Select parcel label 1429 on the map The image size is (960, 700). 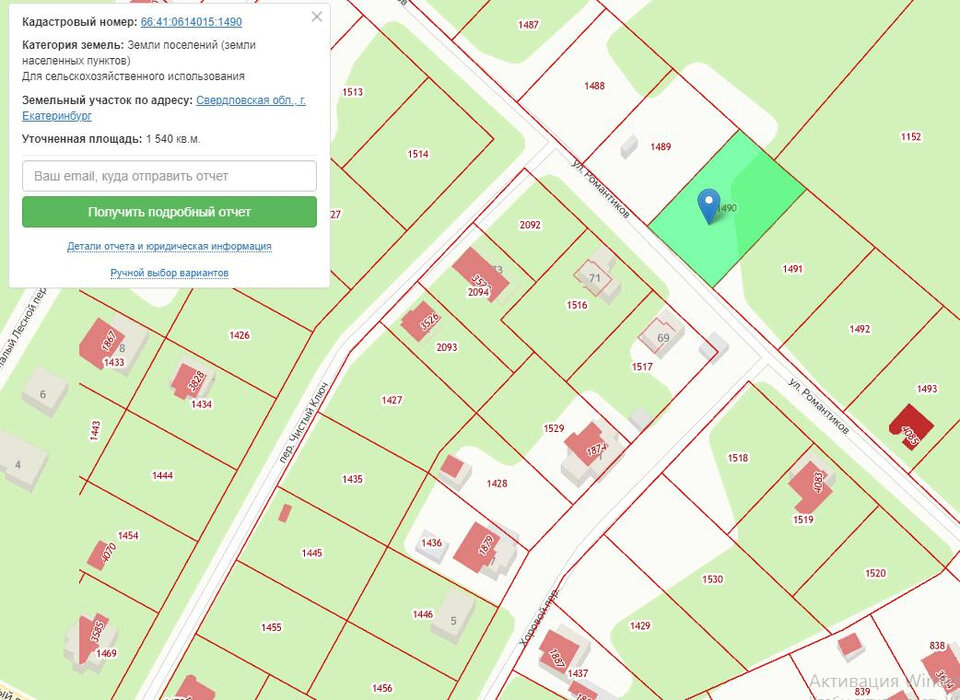(x=639, y=625)
